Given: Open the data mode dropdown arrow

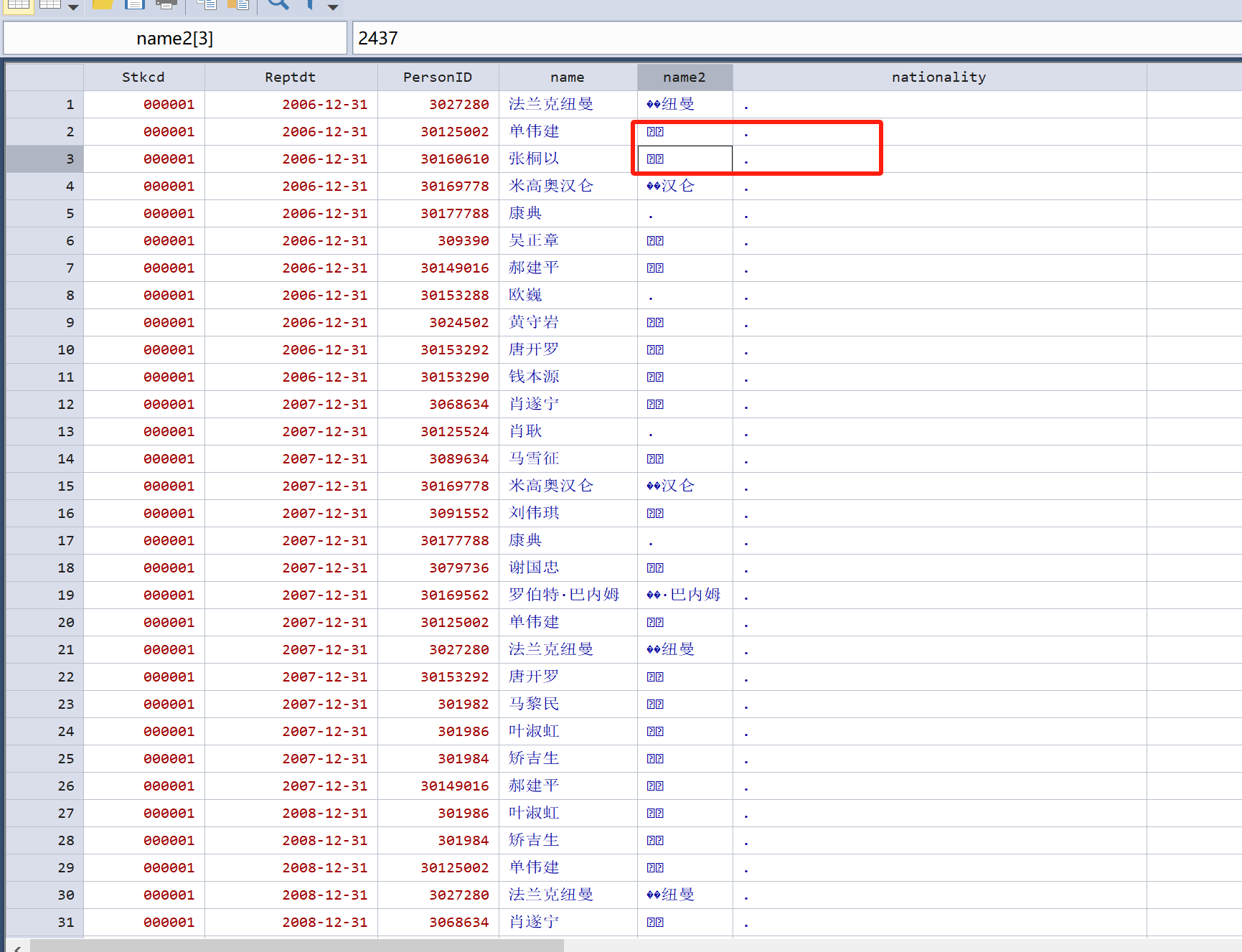Looking at the screenshot, I should coord(73,6).
